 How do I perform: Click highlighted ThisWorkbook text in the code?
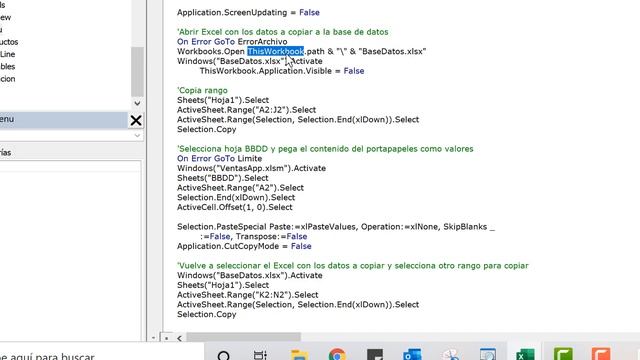pos(276,51)
